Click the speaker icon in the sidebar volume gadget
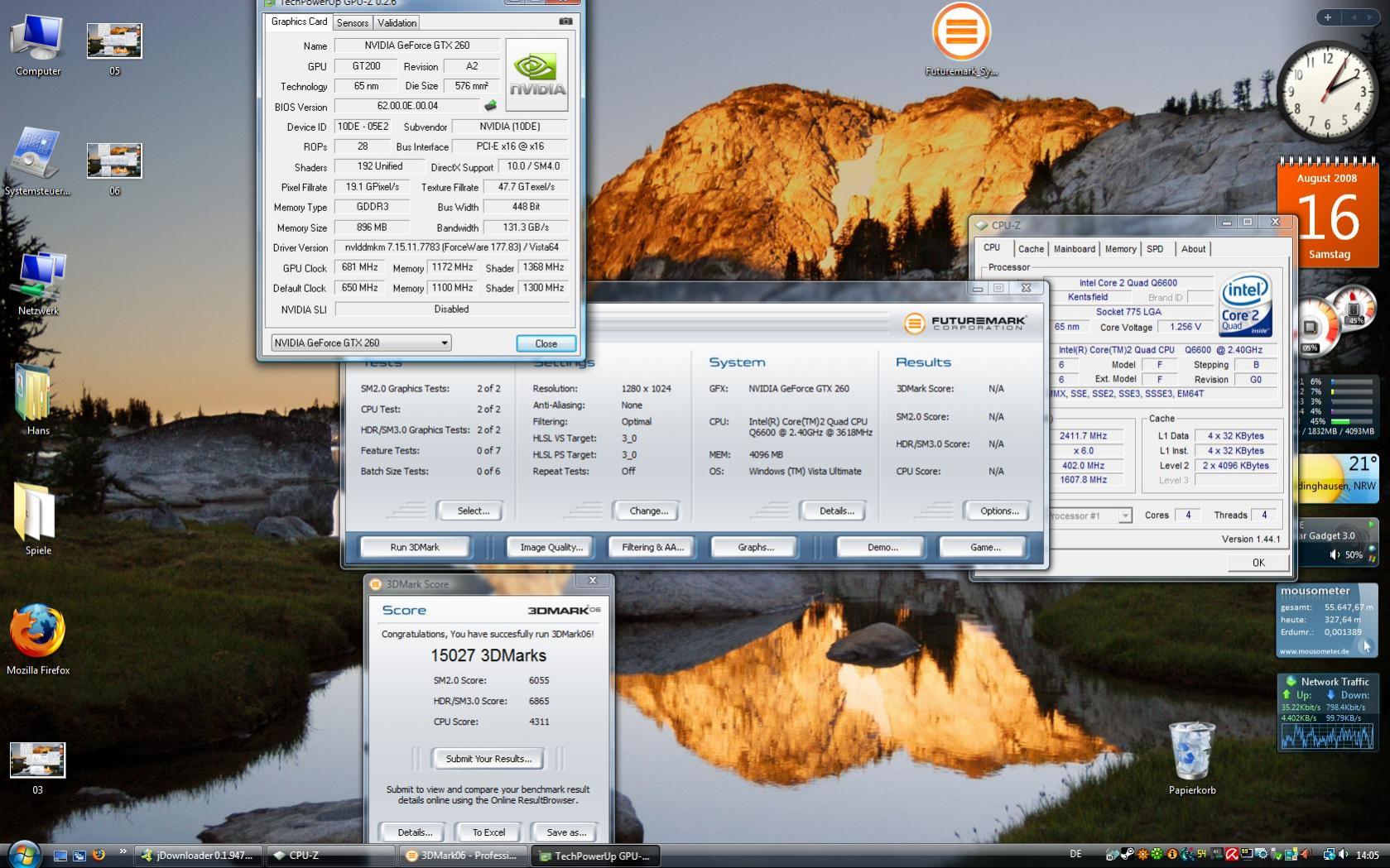The image size is (1390, 868). click(1335, 554)
